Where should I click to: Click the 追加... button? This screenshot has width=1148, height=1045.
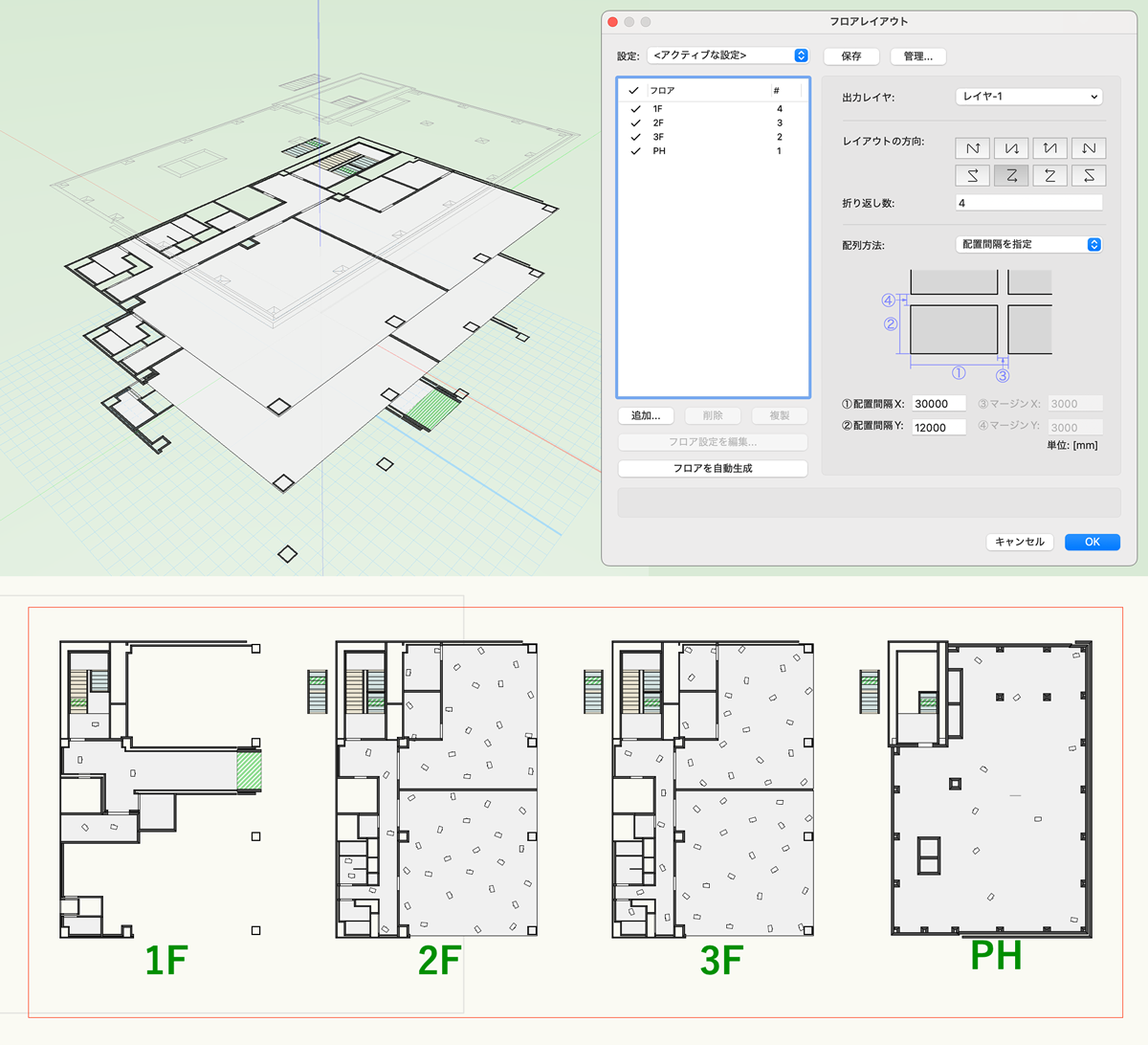(x=646, y=415)
